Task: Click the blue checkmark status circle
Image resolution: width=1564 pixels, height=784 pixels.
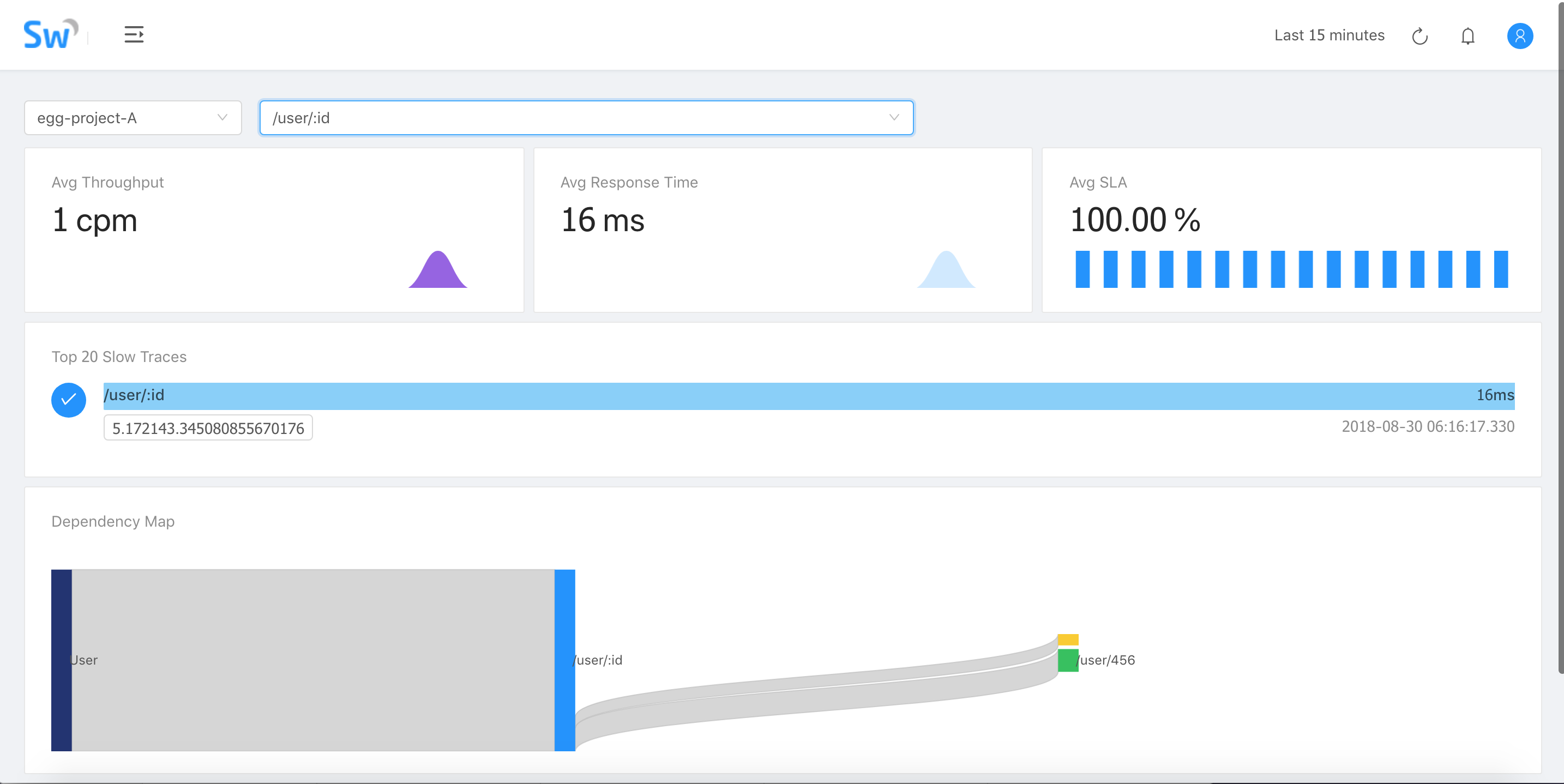Action: pos(69,400)
